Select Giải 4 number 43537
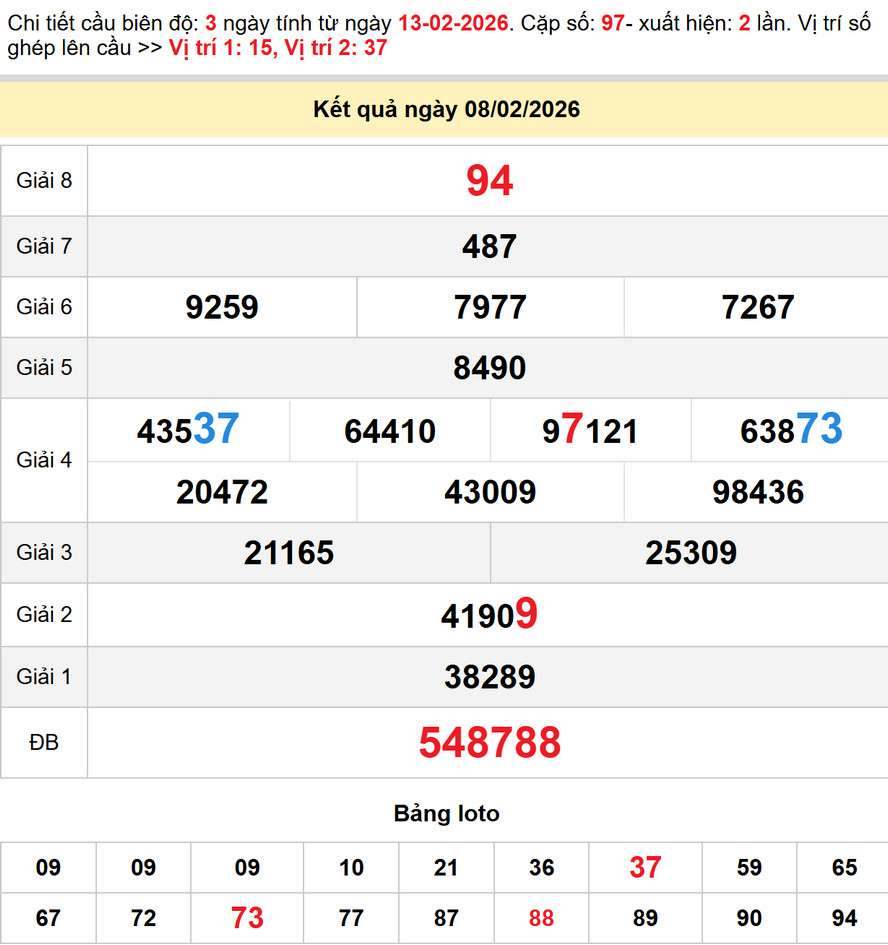888x945 pixels. [188, 430]
